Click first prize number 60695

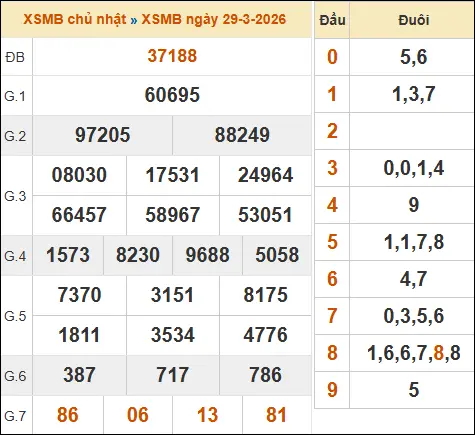point(172,95)
